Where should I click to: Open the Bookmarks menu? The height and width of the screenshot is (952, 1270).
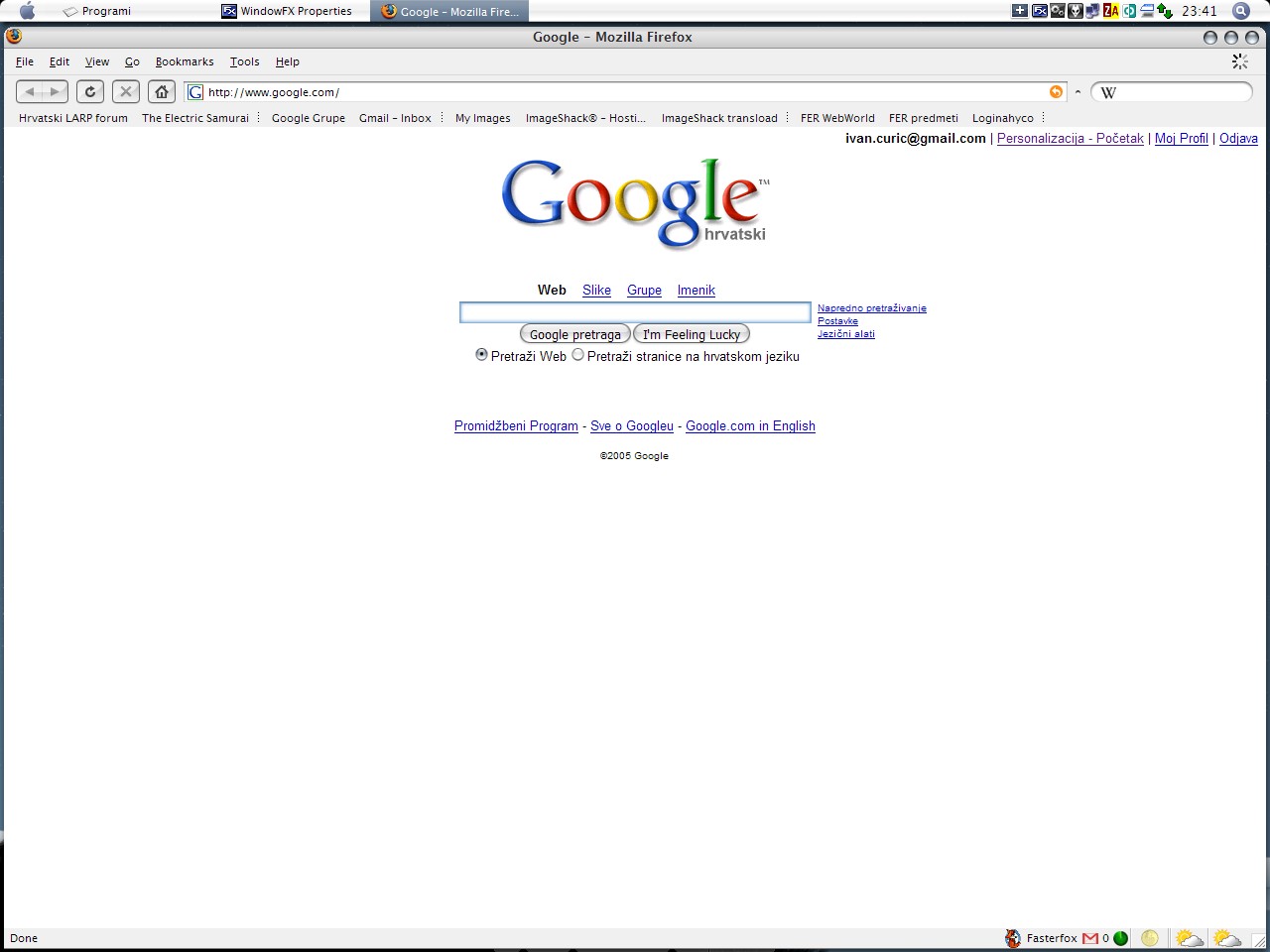coord(185,61)
